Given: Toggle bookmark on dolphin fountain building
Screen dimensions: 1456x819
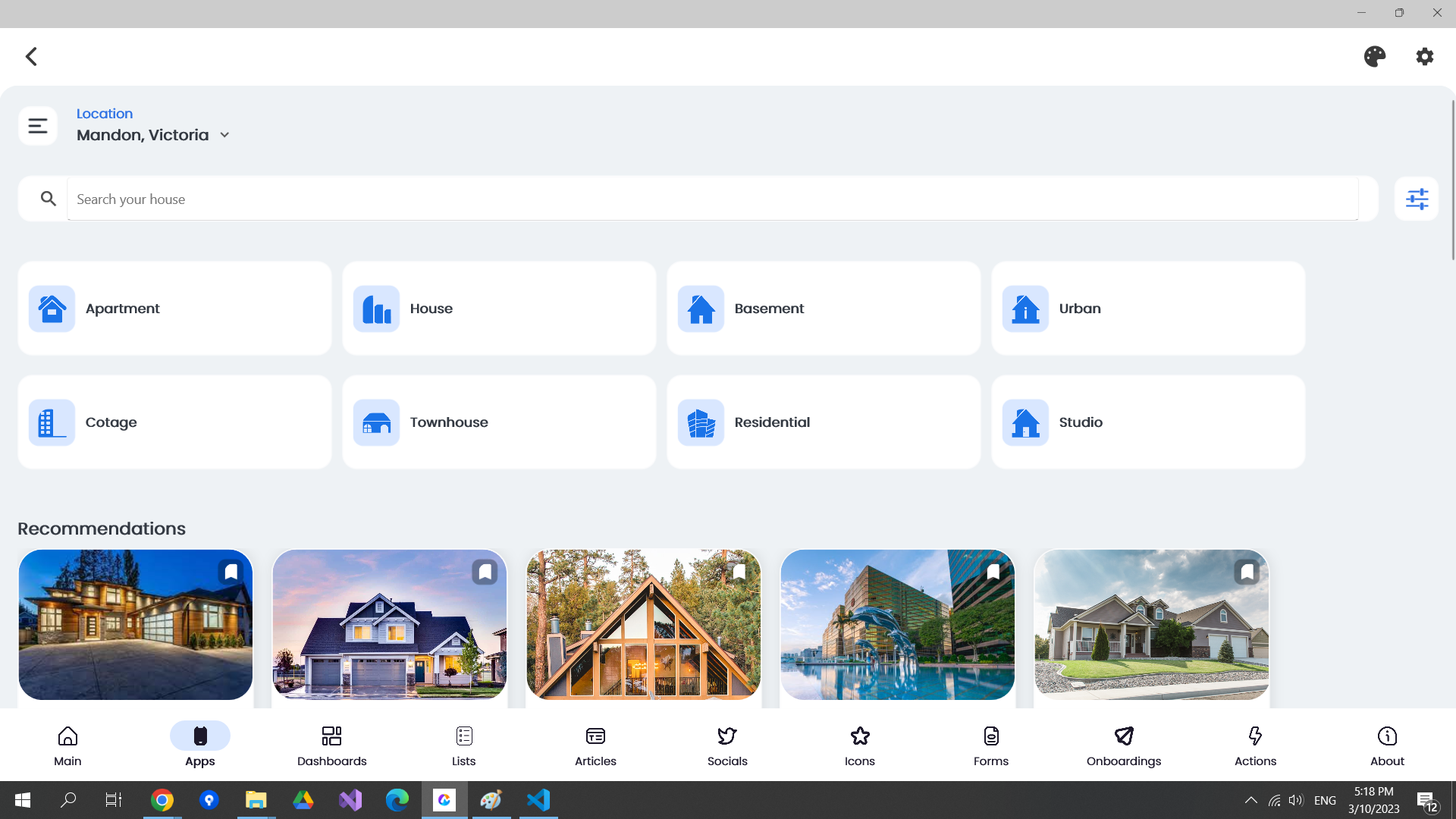Looking at the screenshot, I should click(x=993, y=571).
